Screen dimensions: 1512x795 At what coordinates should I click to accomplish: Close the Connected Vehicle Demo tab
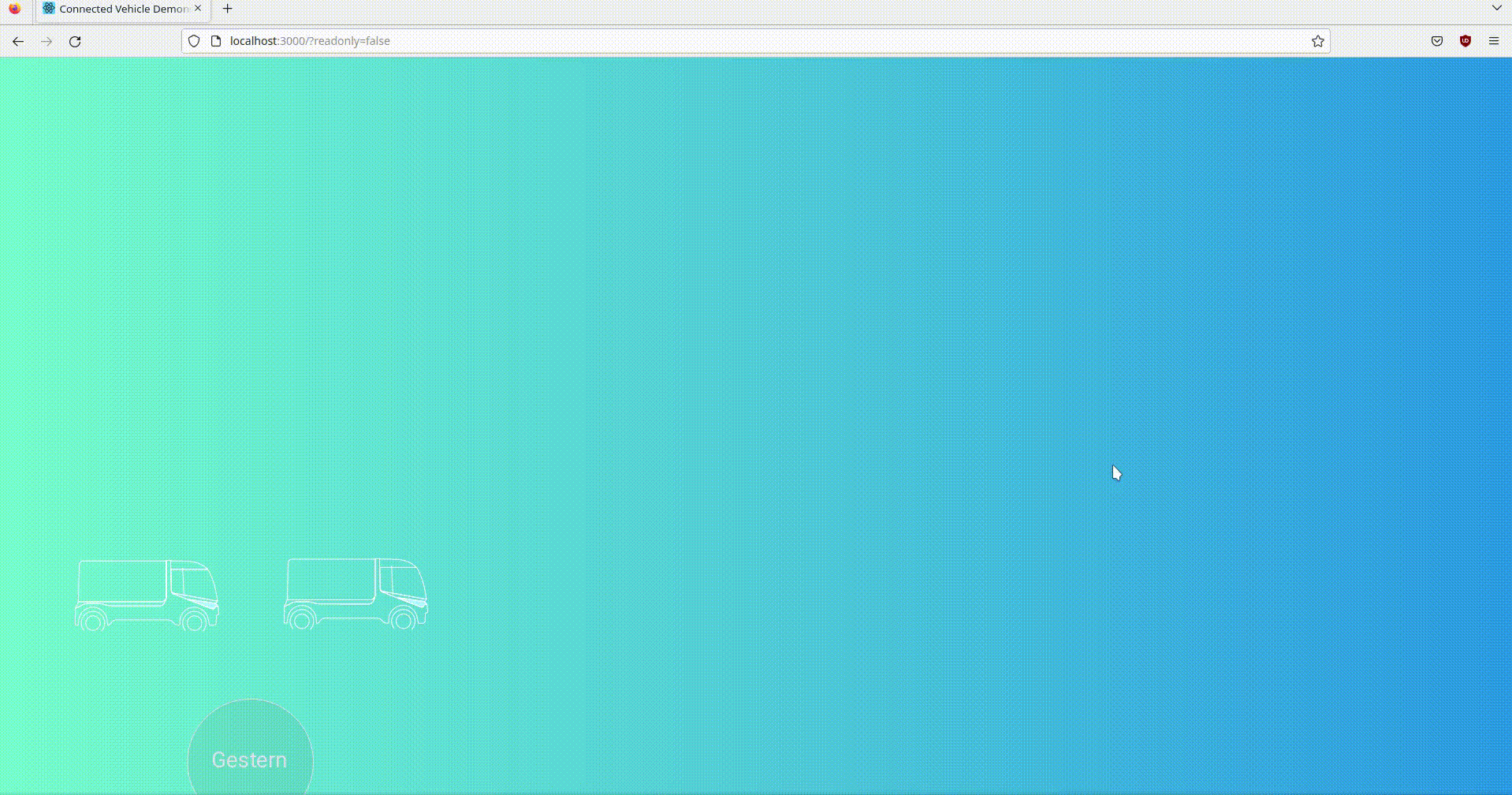[x=198, y=9]
